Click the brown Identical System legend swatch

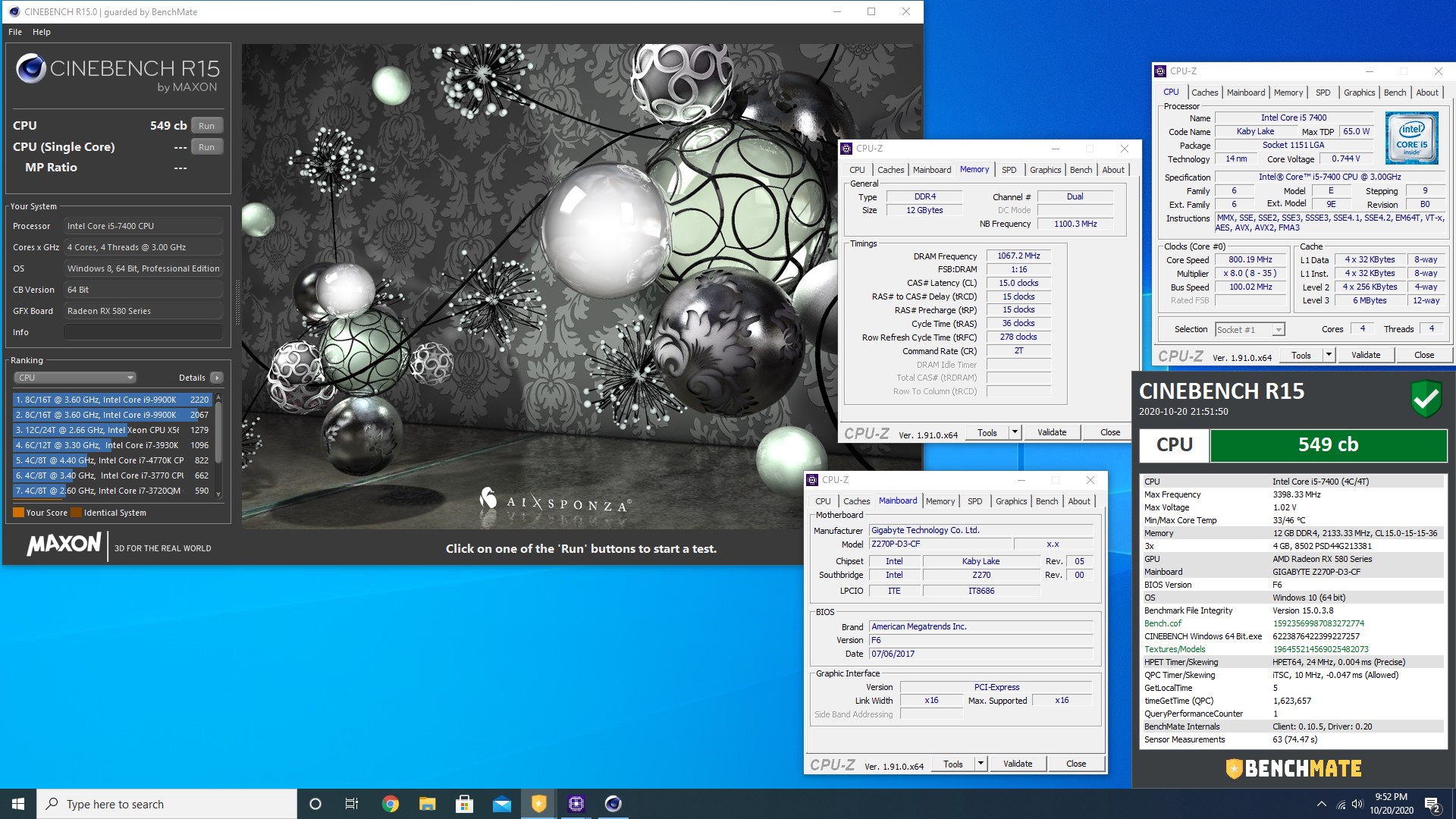coord(76,513)
